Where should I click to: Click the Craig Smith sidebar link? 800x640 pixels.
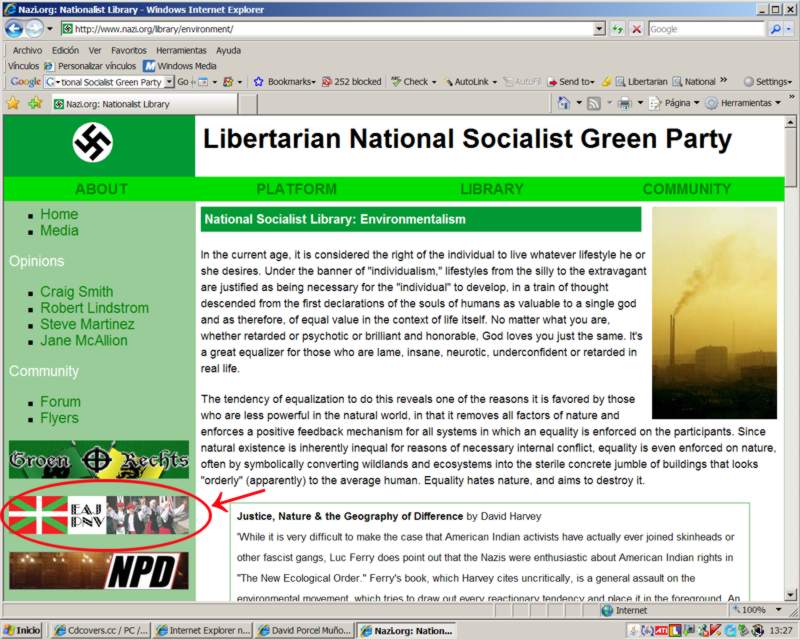point(77,292)
